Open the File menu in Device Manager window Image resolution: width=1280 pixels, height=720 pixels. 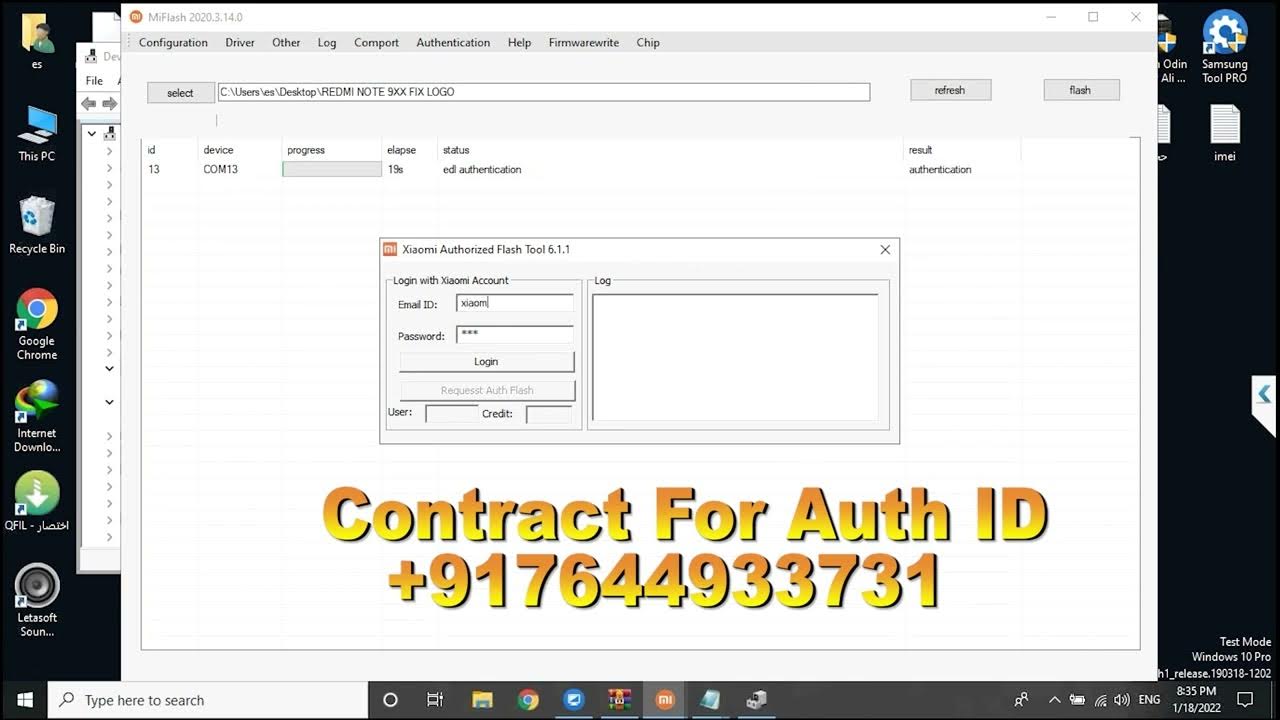click(94, 81)
